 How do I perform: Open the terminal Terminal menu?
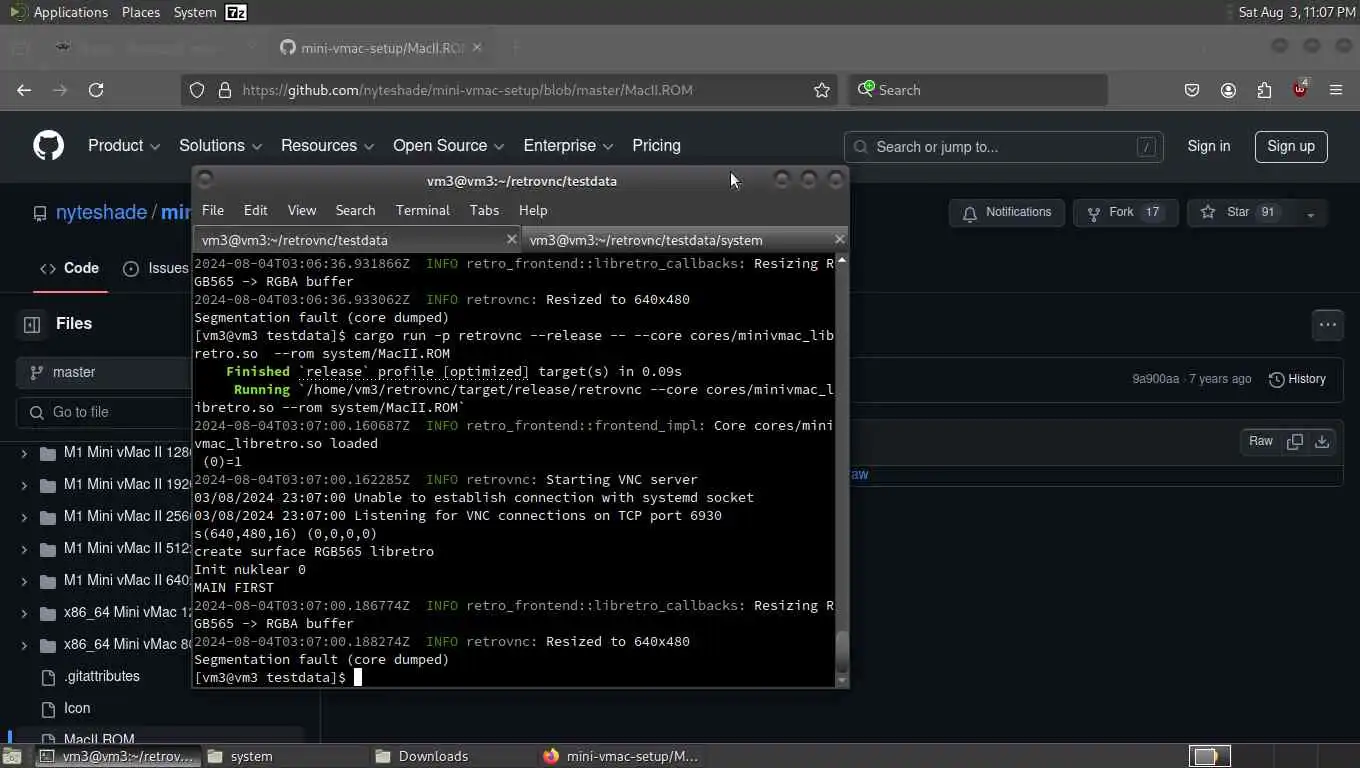point(423,210)
